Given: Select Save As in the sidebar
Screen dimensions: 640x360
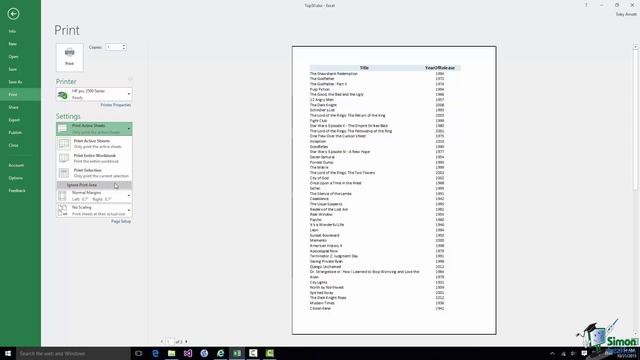Looking at the screenshot, I should [x=15, y=82].
